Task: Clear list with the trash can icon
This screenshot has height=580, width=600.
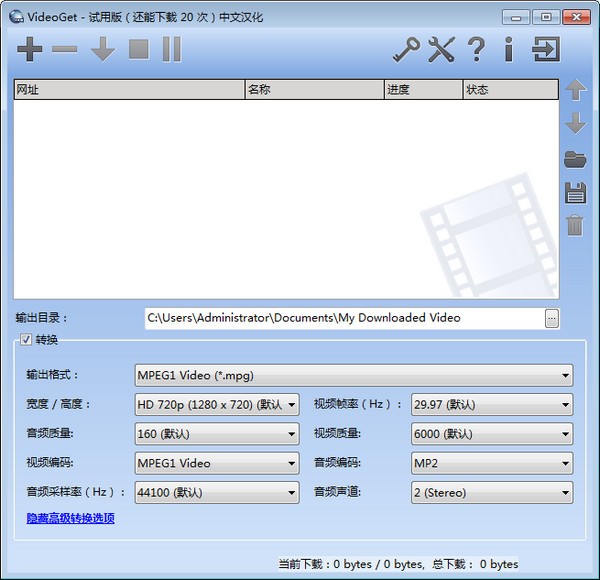Action: 575,226
